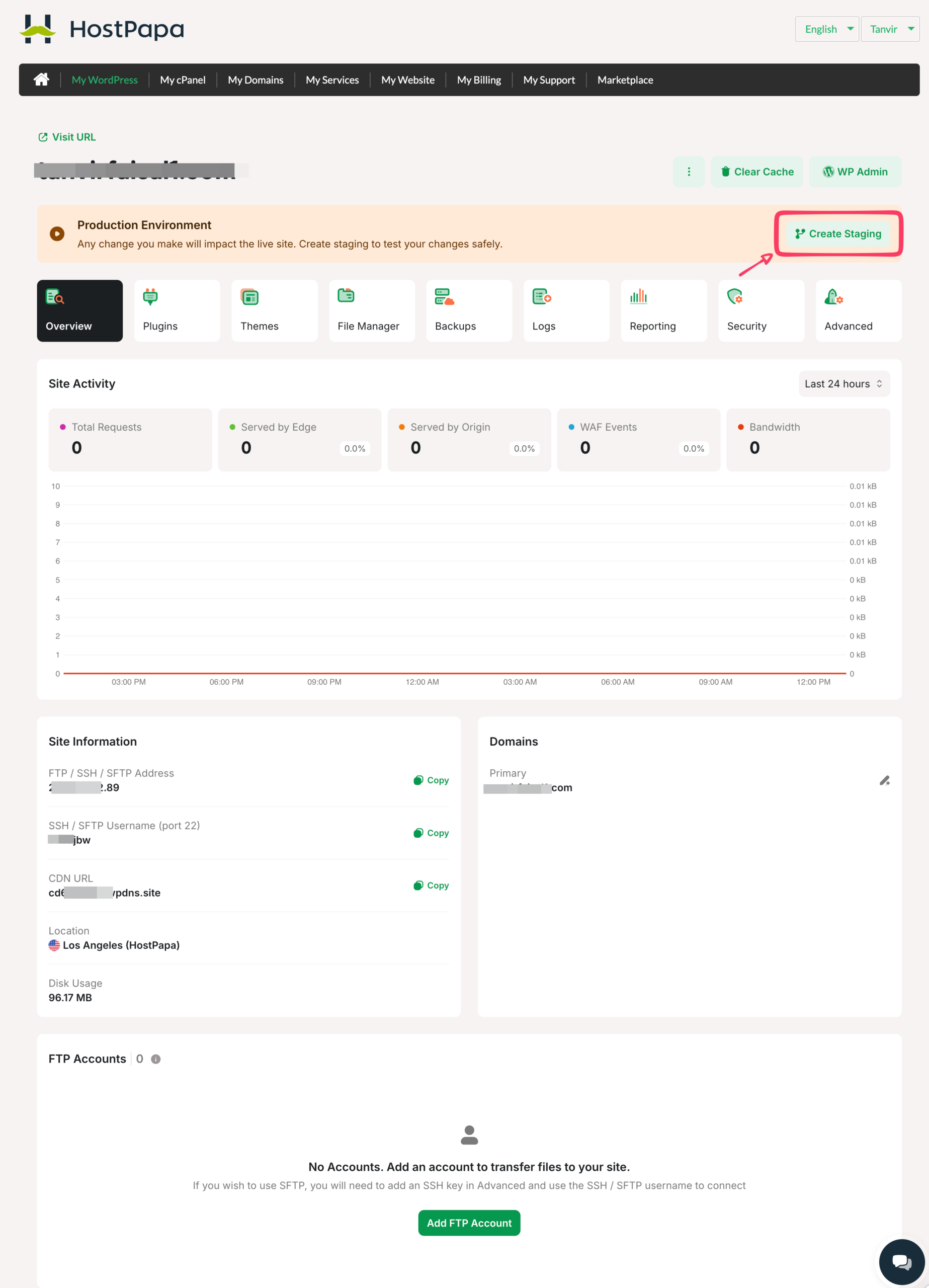
Task: Open the live chat bubble
Action: coord(902,1262)
